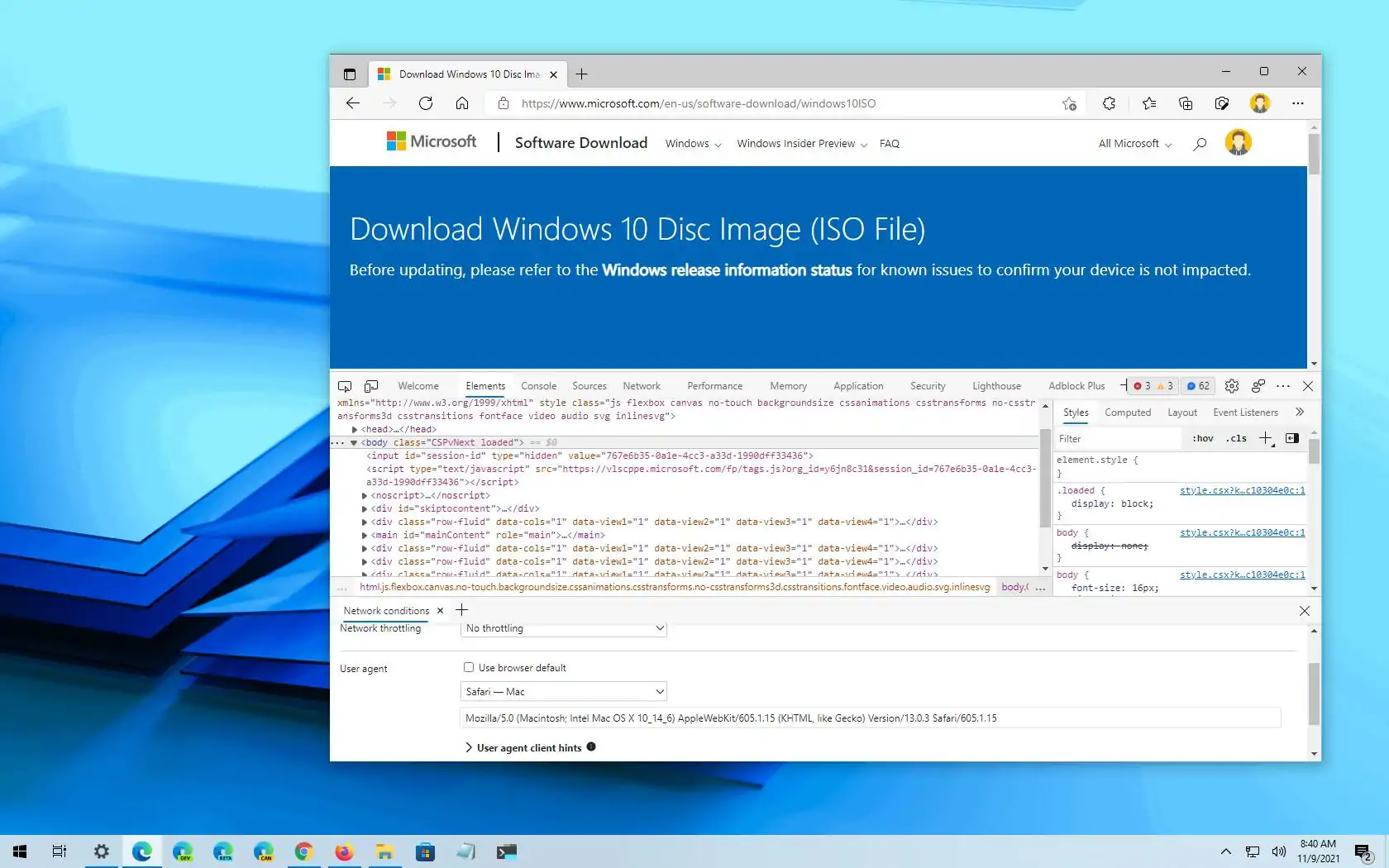
Task: Close the DevTools drawer
Action: point(1305,611)
